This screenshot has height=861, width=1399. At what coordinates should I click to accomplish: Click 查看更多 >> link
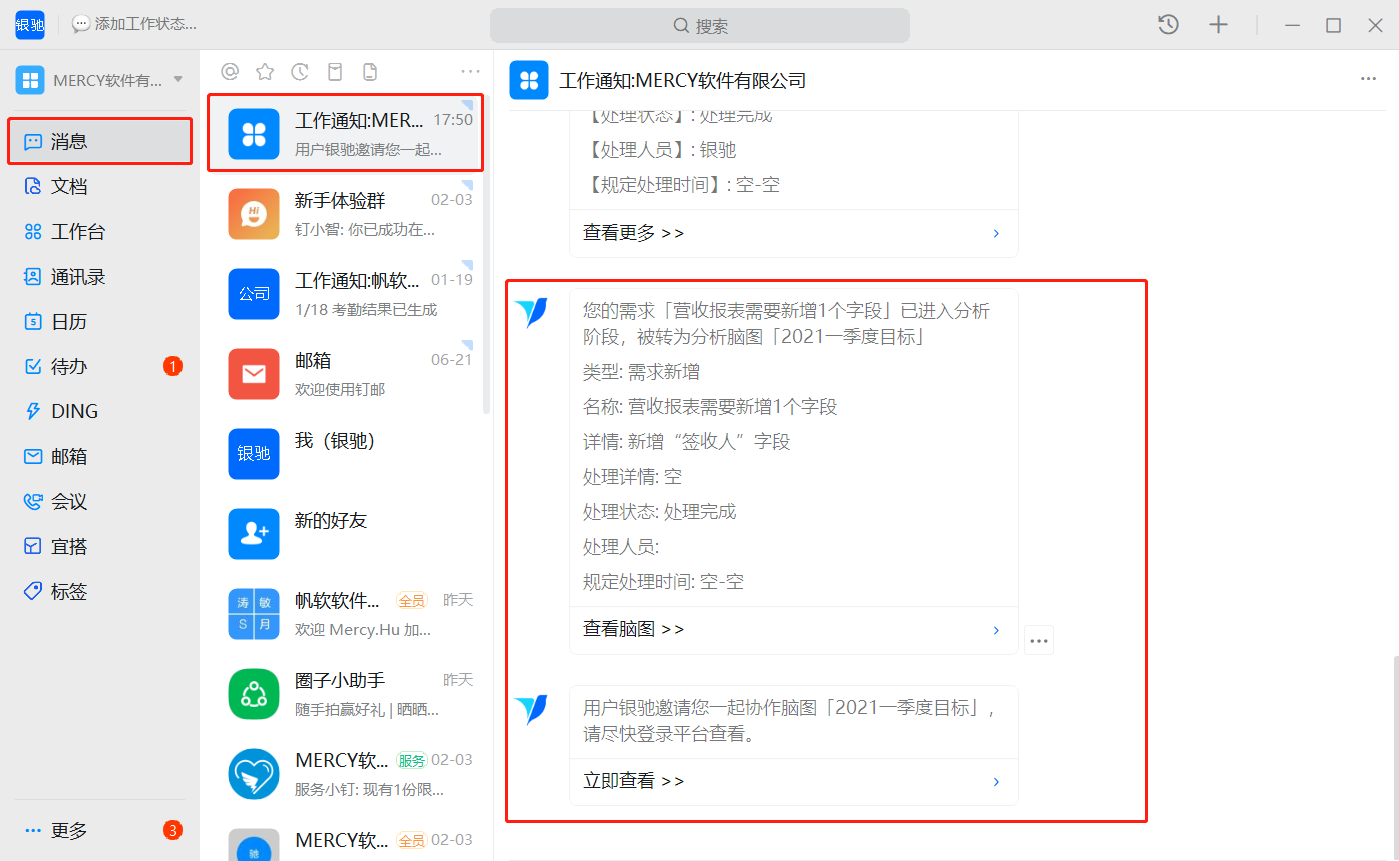(x=634, y=233)
